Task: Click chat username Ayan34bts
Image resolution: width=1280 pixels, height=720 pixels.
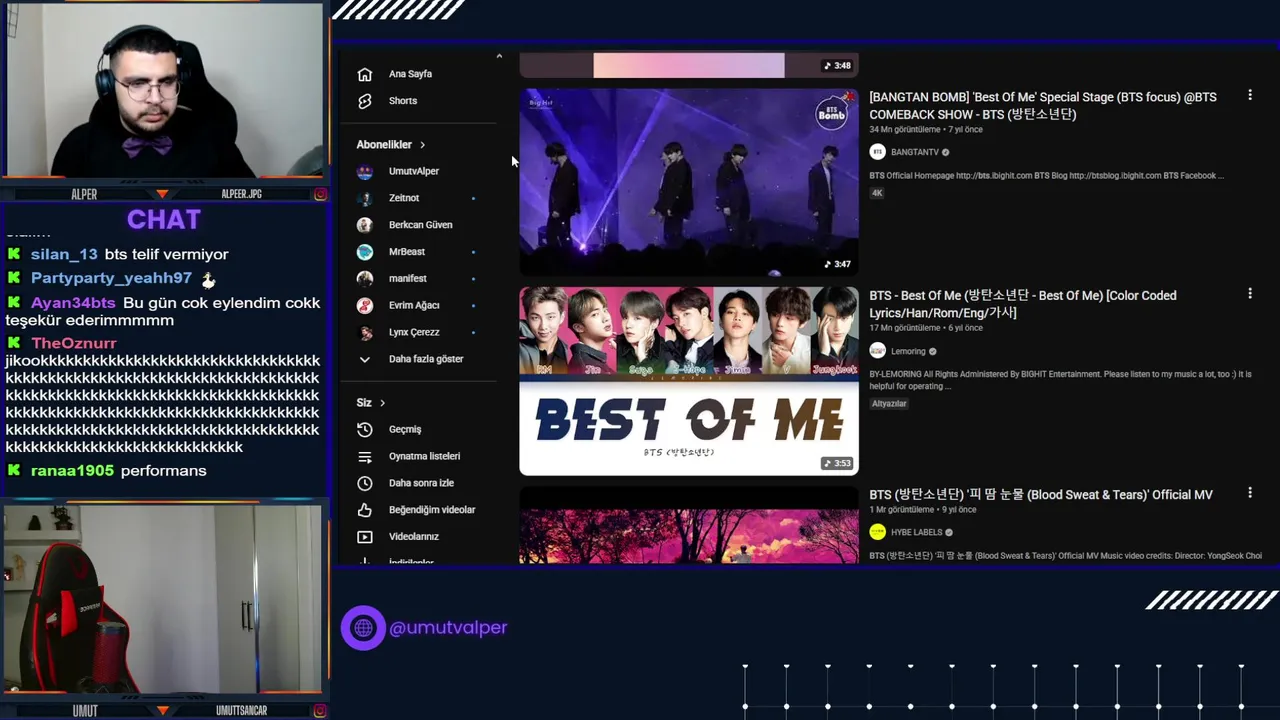Action: click(73, 302)
